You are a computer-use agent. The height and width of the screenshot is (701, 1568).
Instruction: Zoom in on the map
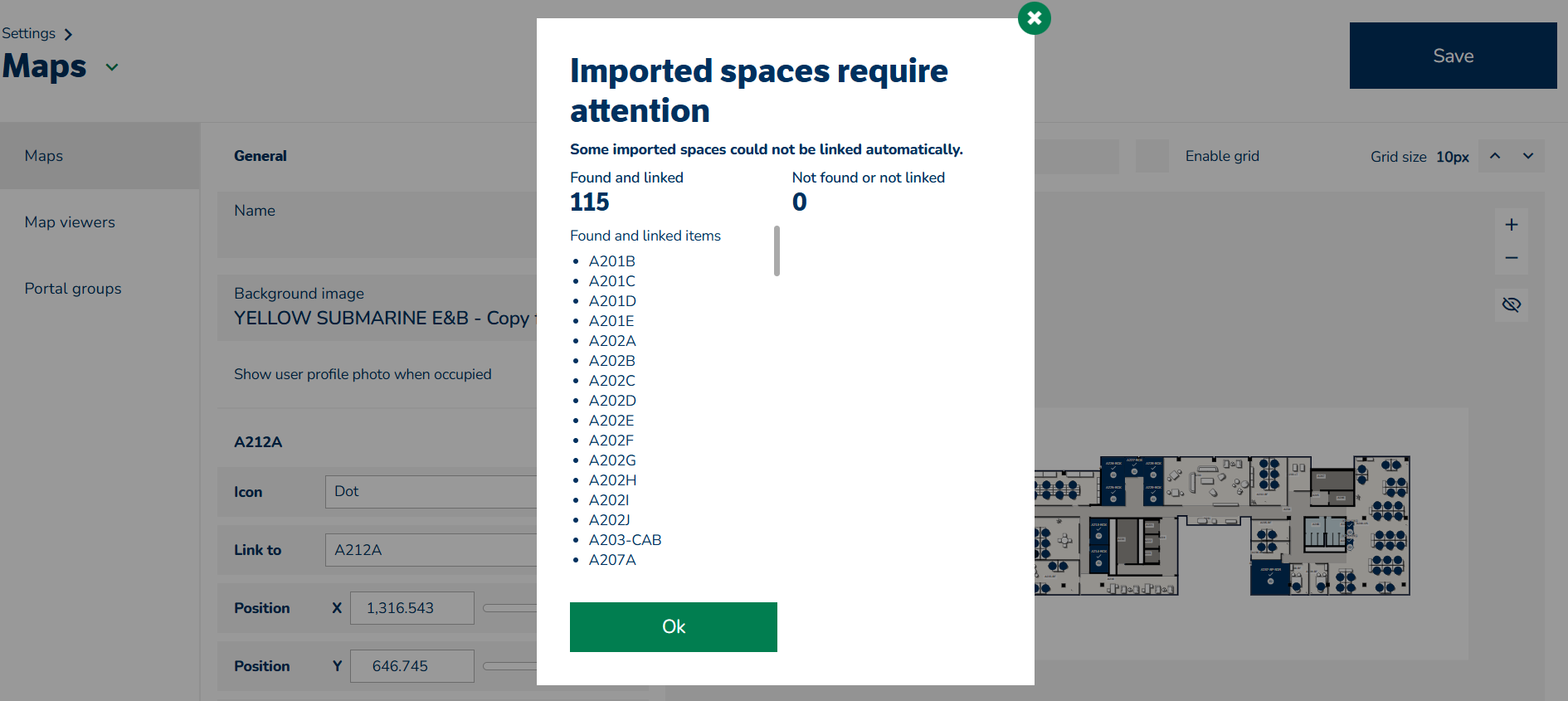[1512, 225]
